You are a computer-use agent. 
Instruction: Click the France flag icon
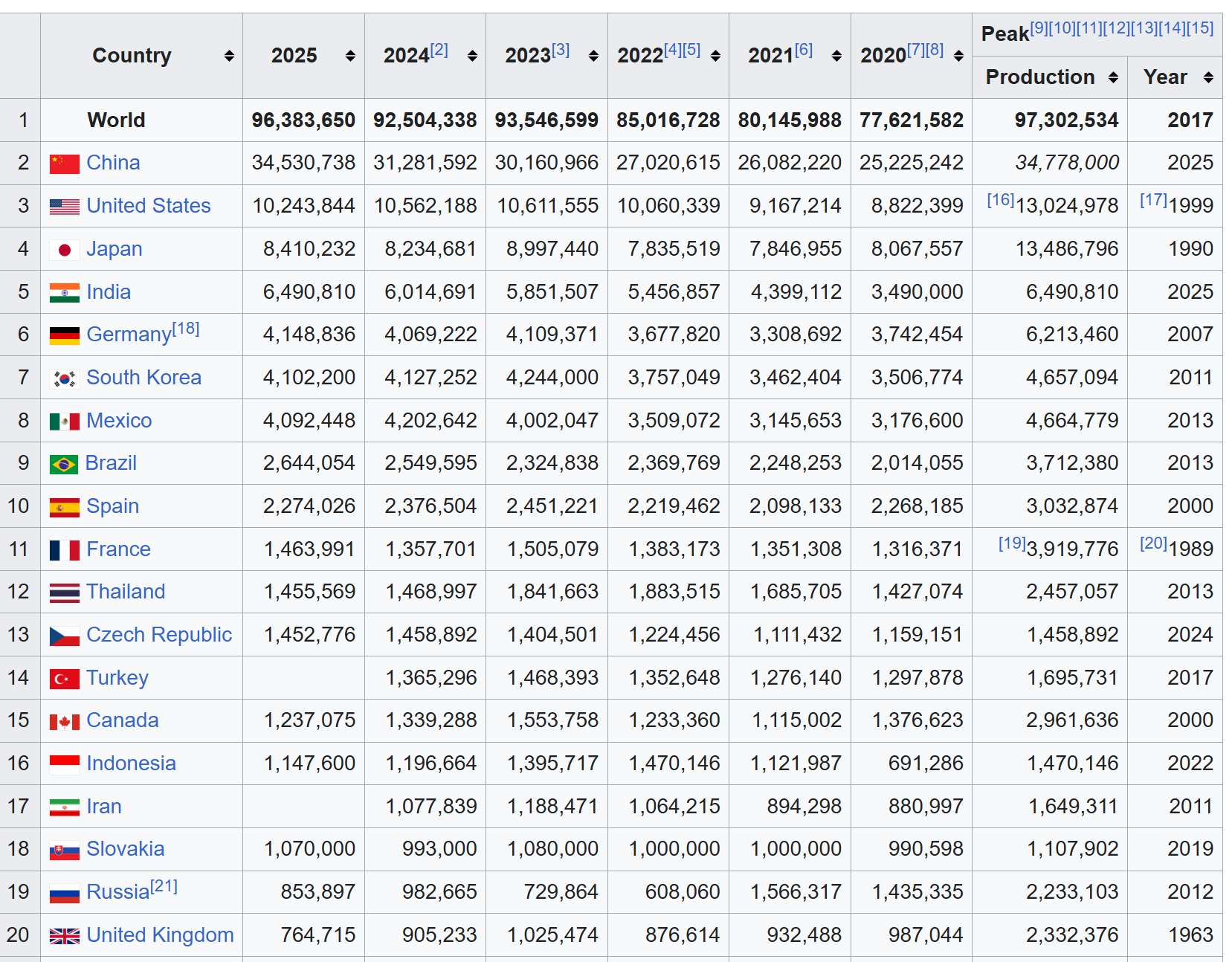point(64,550)
